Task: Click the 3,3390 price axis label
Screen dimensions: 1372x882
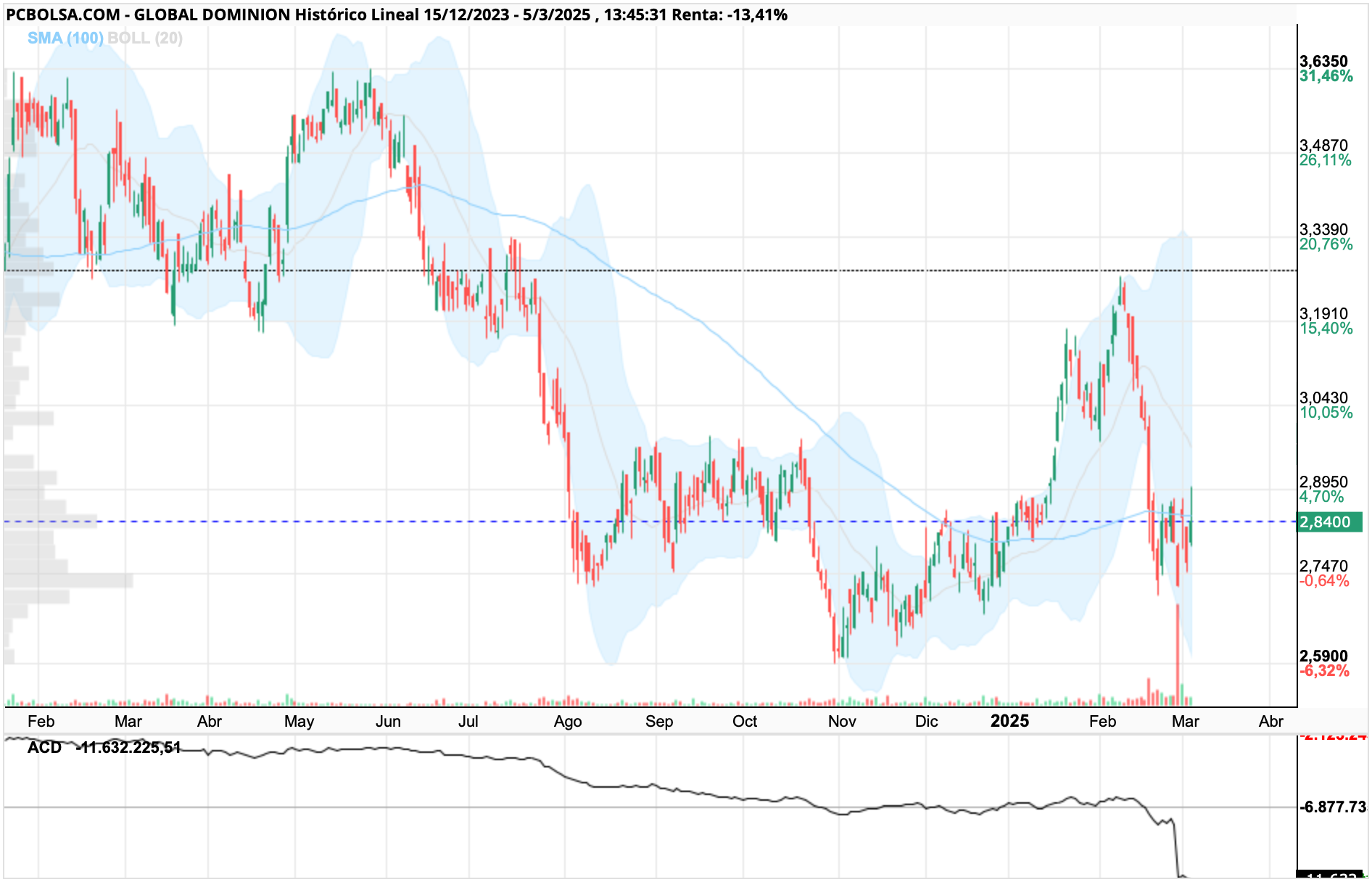Action: point(1323,229)
